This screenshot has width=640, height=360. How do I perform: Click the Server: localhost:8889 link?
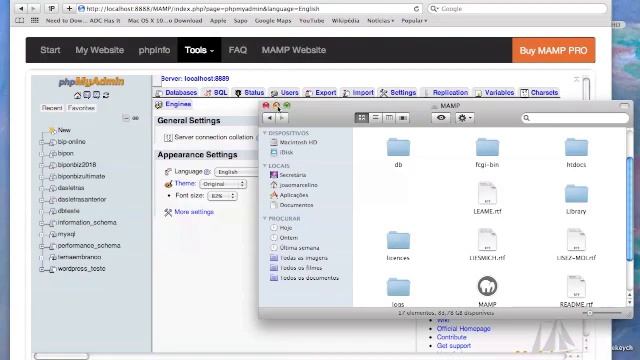pyautogui.click(x=195, y=78)
